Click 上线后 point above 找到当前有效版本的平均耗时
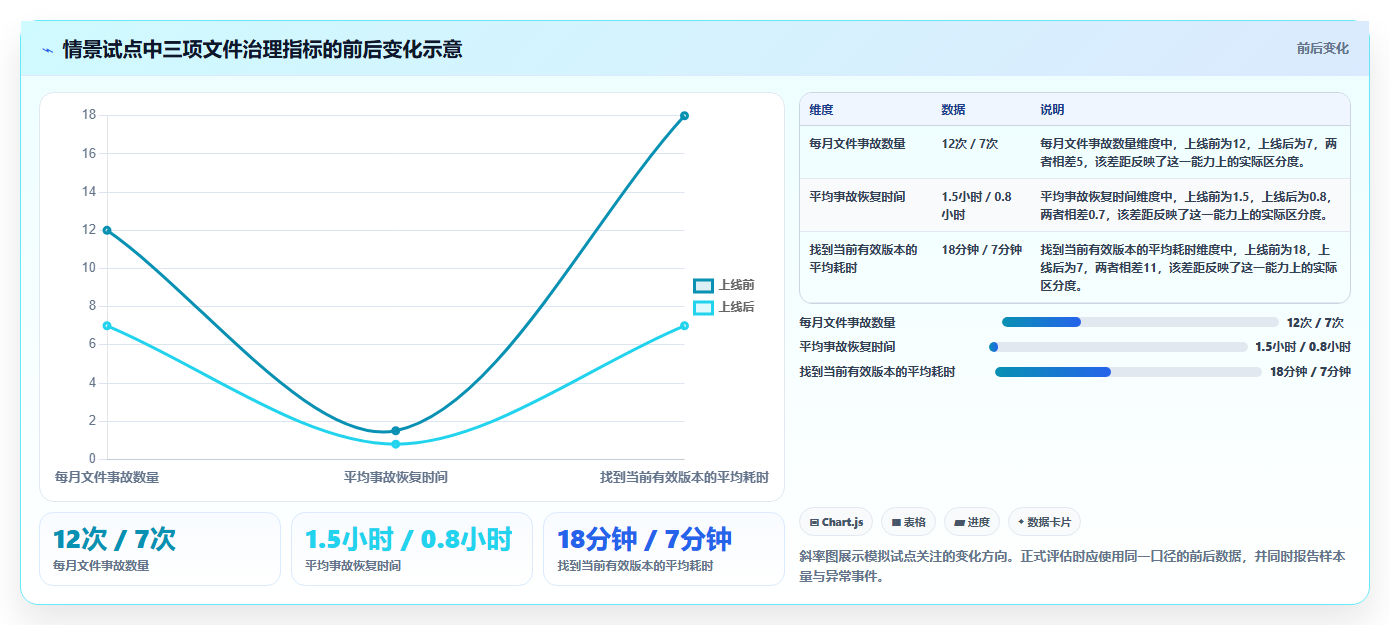 (685, 326)
